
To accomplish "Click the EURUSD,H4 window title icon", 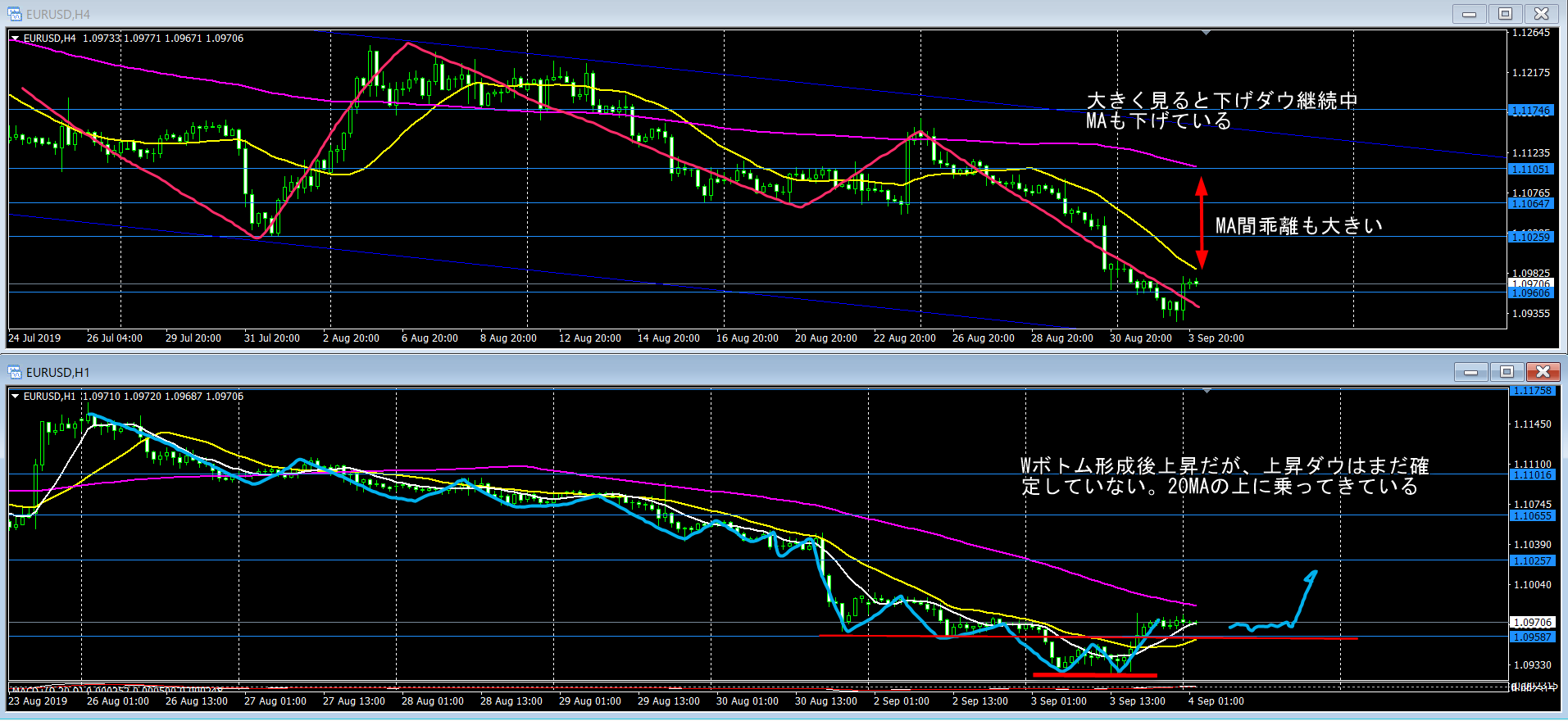I will pos(15,14).
